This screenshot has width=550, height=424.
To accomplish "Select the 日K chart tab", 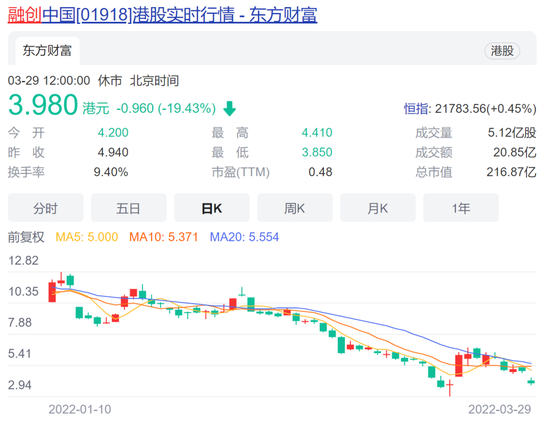I will click(x=212, y=208).
